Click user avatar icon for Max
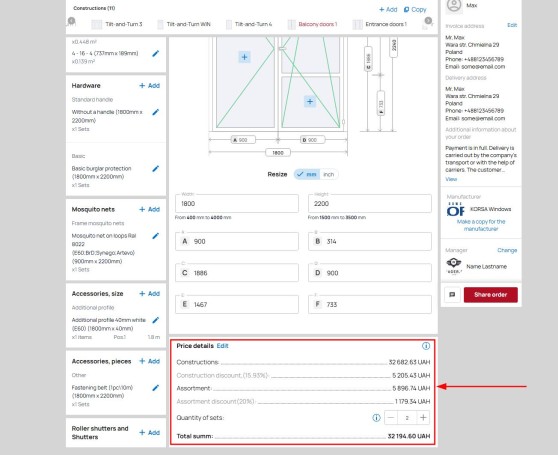 (x=454, y=6)
